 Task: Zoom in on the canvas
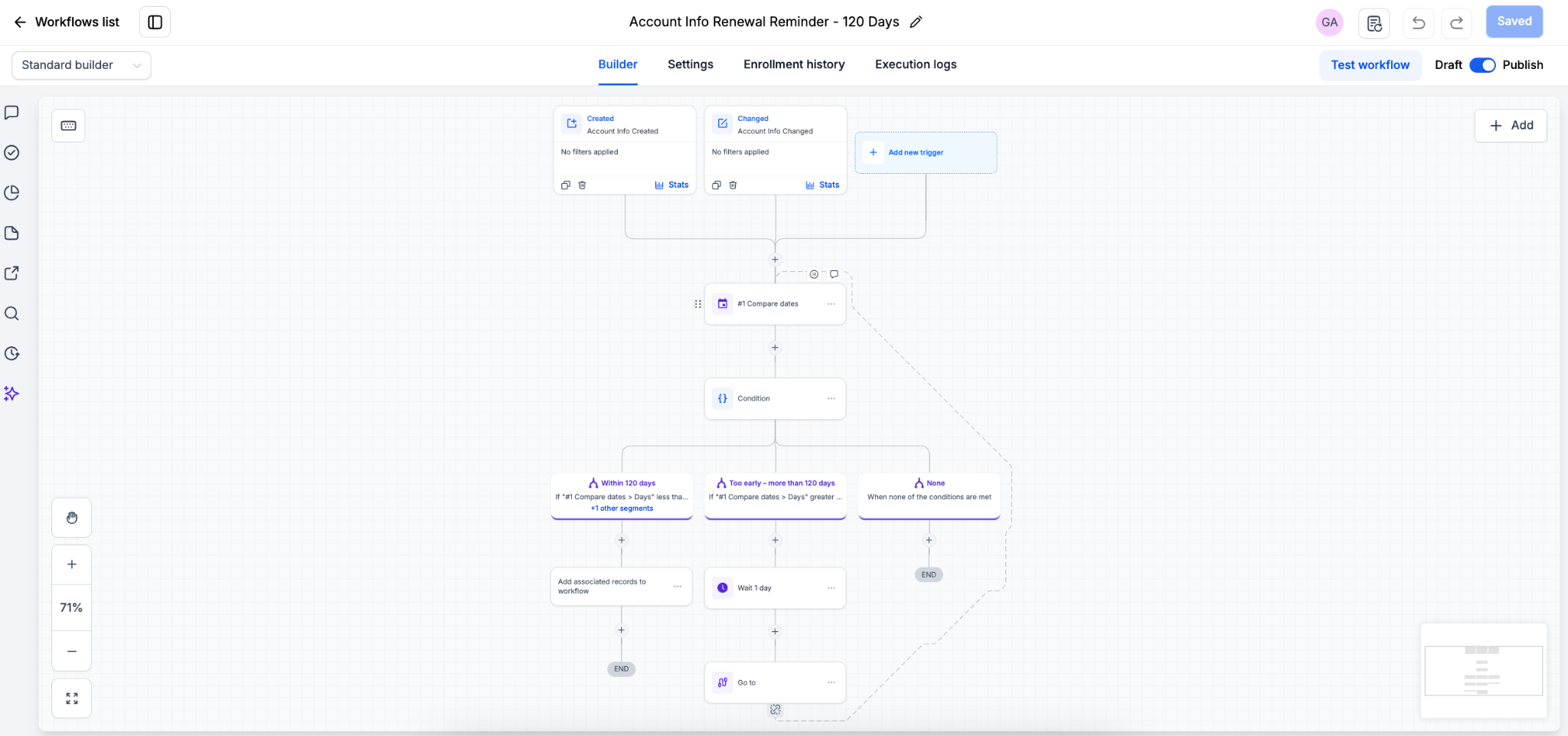pos(72,564)
